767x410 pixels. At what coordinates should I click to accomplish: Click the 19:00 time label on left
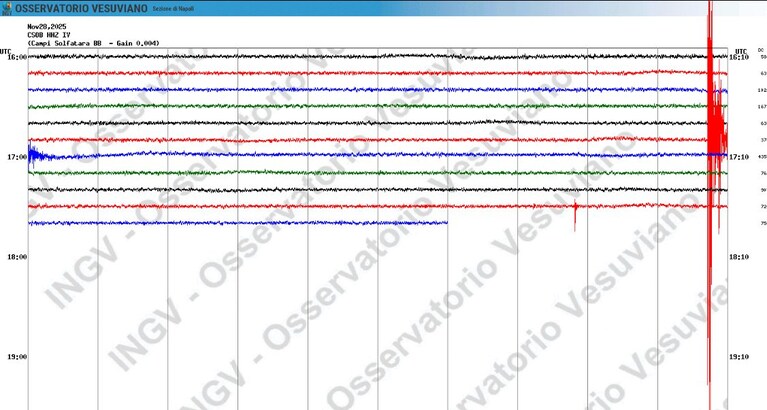17,357
